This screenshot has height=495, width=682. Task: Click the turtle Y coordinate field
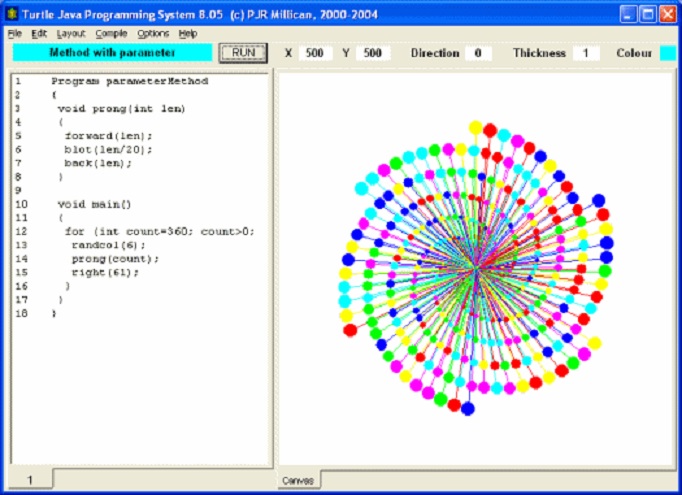372,52
